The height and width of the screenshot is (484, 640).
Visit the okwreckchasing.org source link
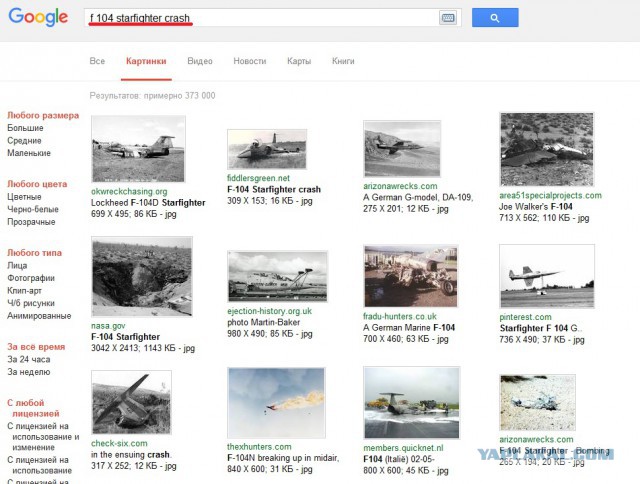click(129, 191)
